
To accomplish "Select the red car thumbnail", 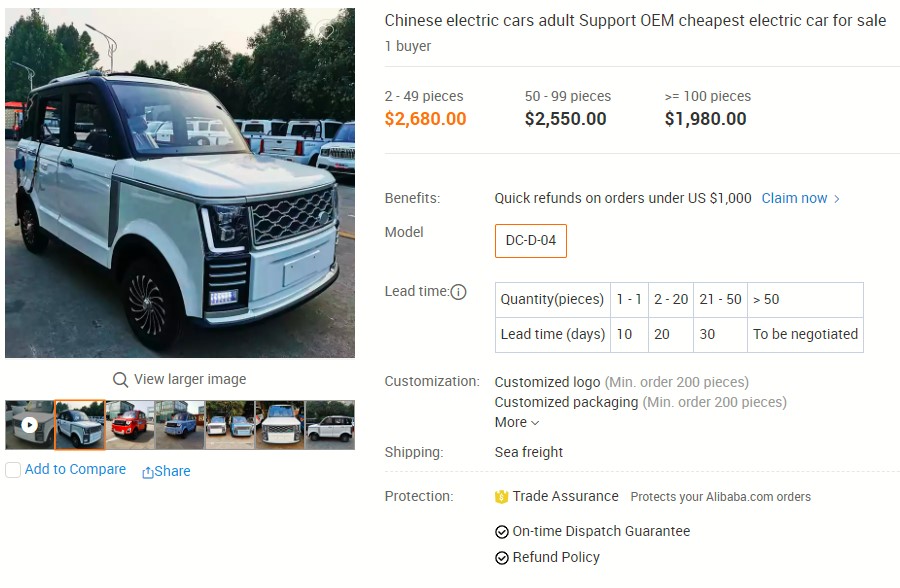I will click(x=129, y=425).
